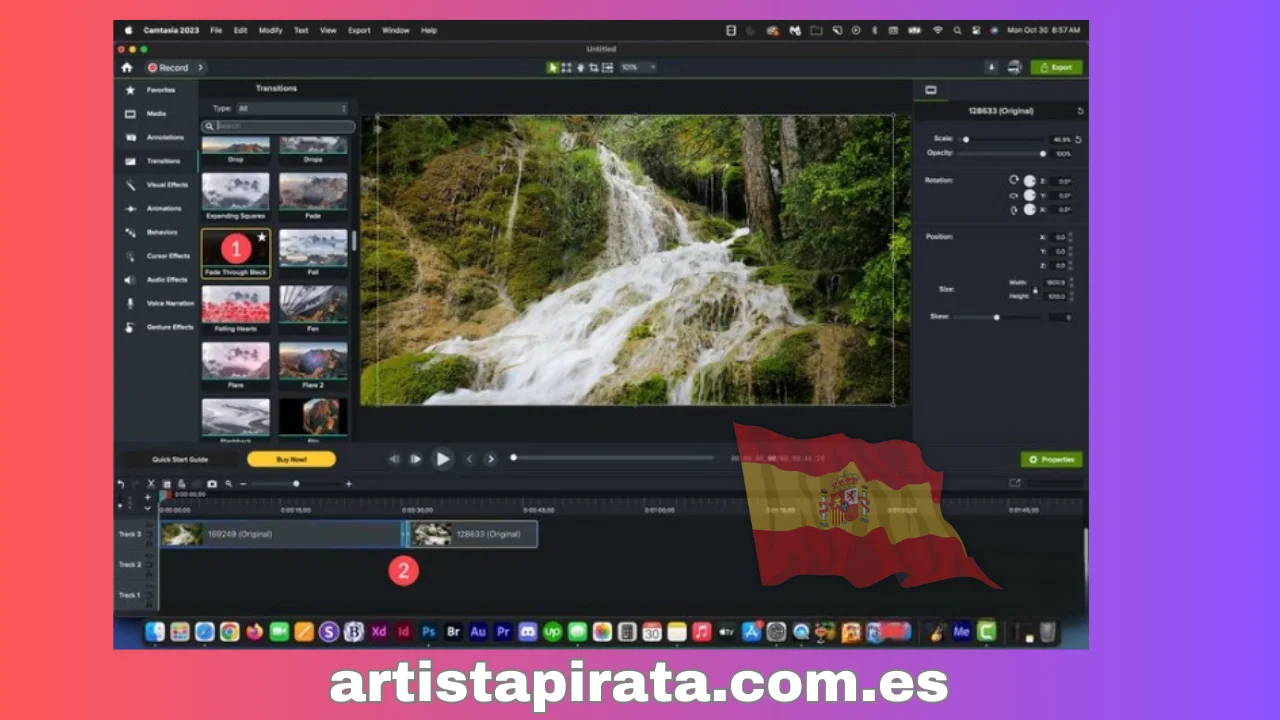Select the Transitions tab in sidebar
This screenshot has width=1280, height=720.
158,161
